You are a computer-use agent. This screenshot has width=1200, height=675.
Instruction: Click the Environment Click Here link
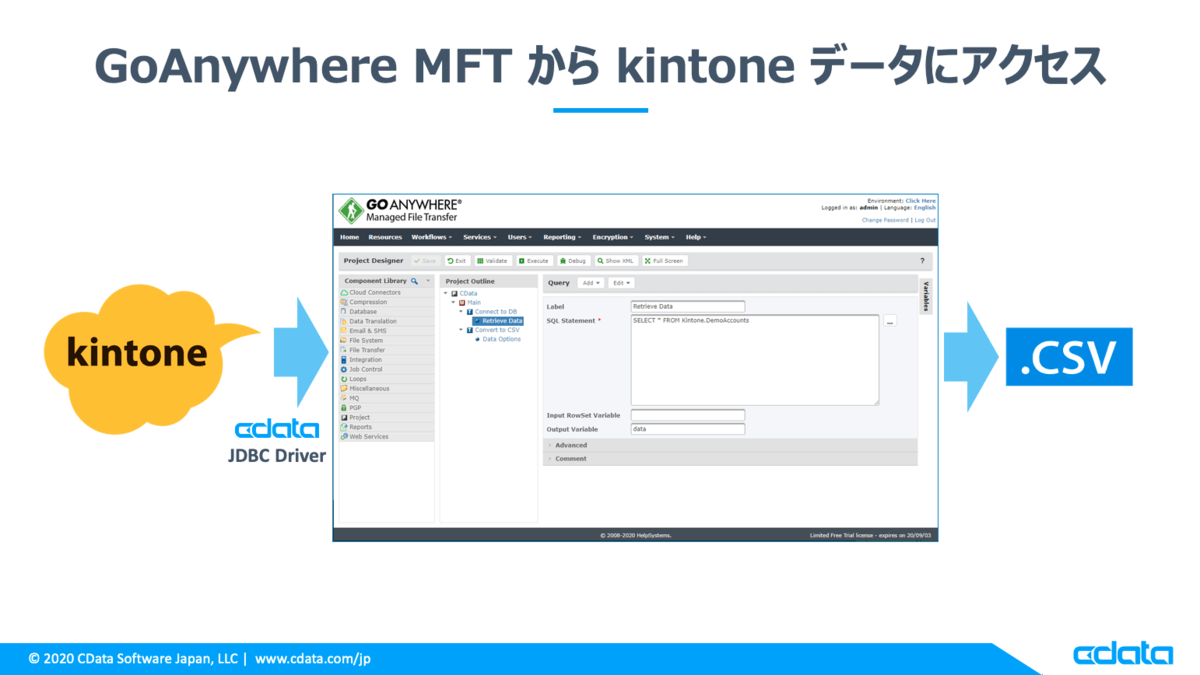921,201
